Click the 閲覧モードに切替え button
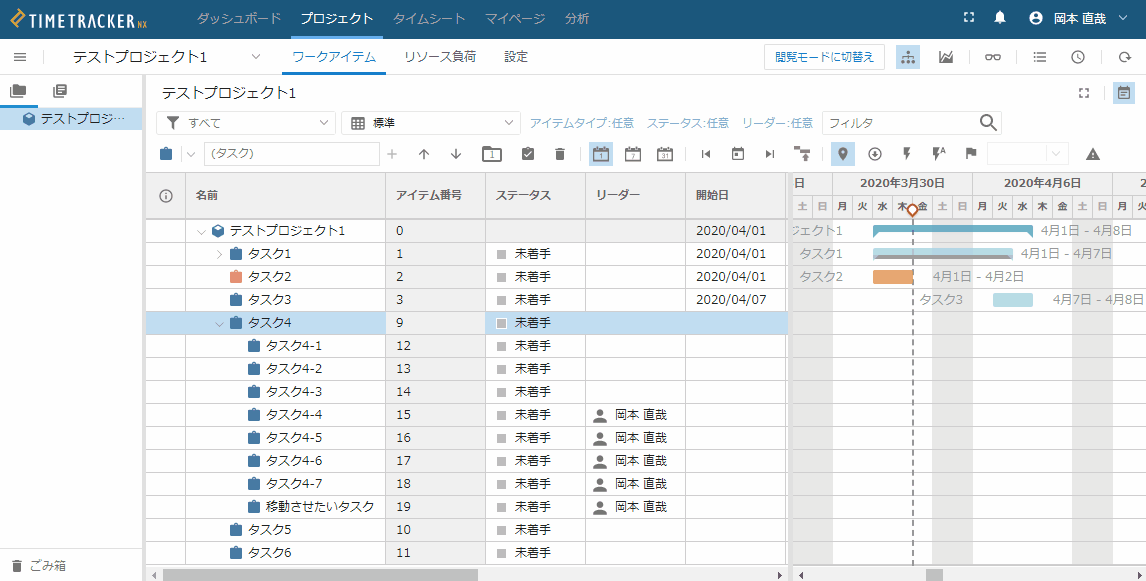 tap(824, 57)
